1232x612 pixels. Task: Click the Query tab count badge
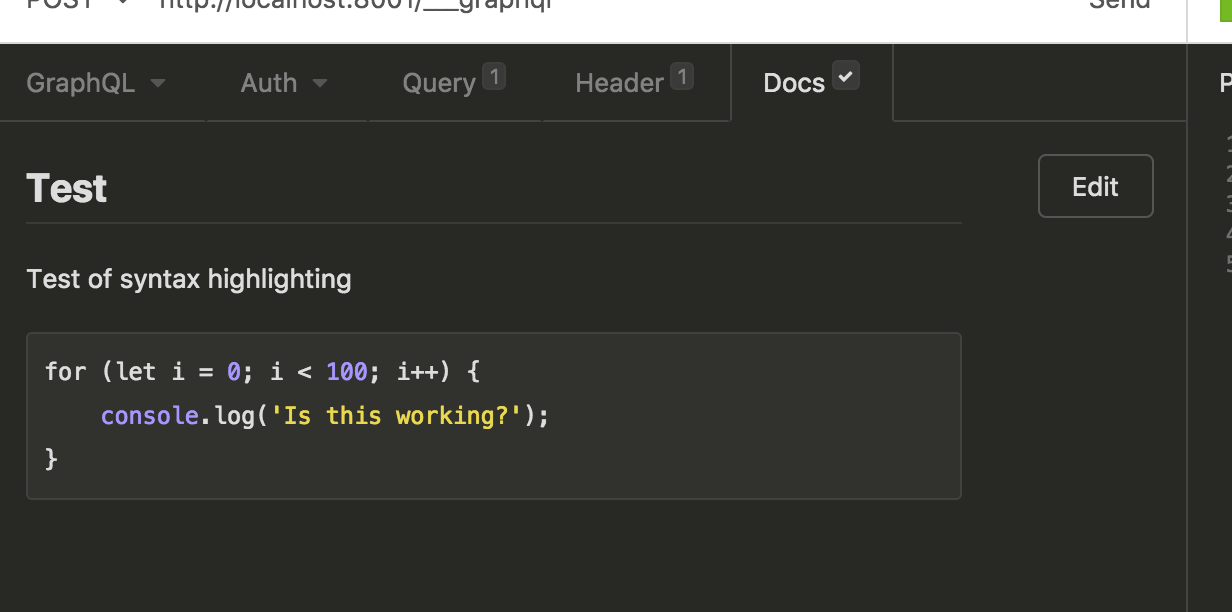click(x=494, y=76)
